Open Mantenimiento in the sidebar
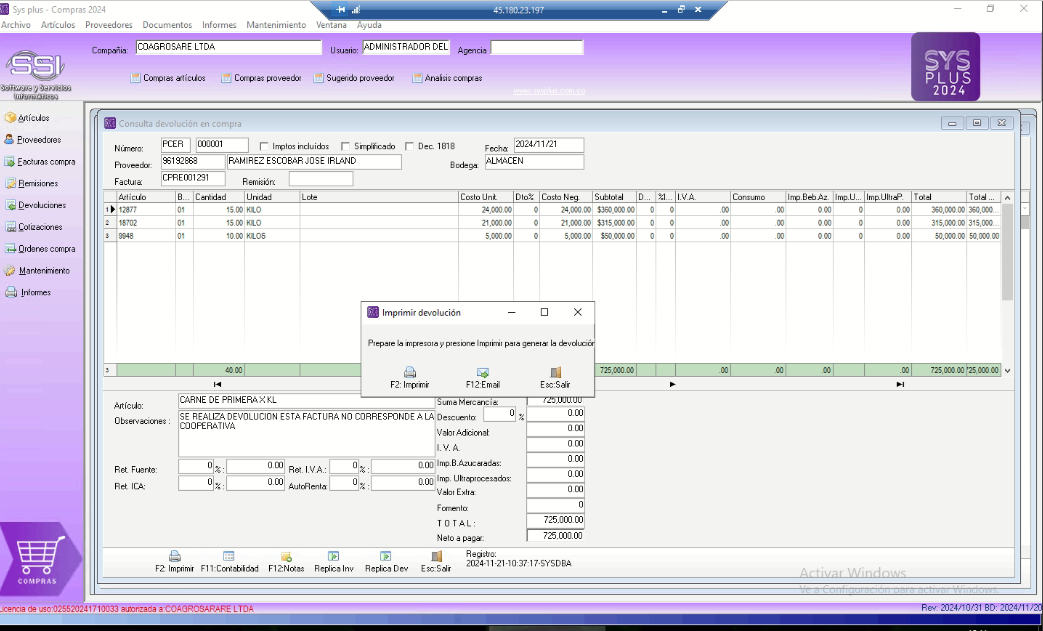Screen dimensions: 1043x631 pyautogui.click(x=37, y=271)
